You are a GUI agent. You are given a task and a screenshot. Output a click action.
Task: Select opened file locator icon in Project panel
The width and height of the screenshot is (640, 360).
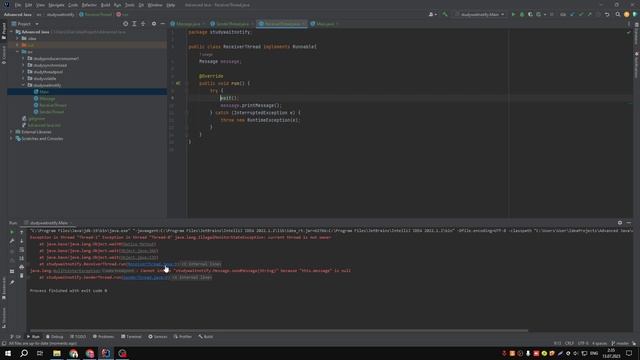coord(125,24)
